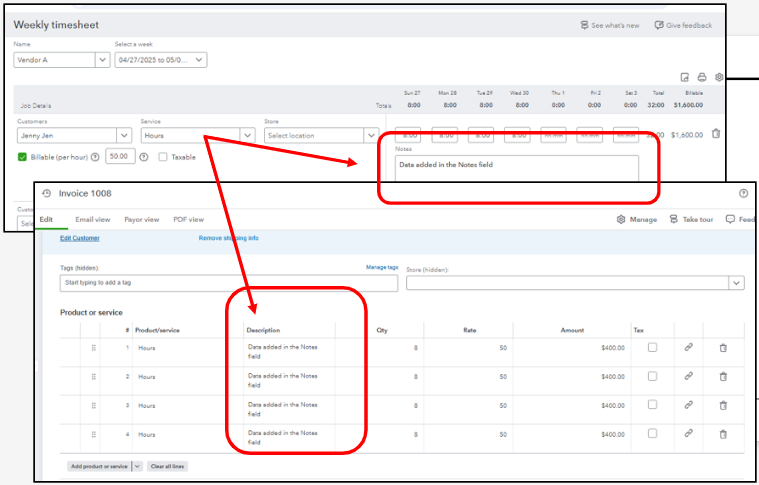Click Remove shipping info link
The width and height of the screenshot is (759, 485).
point(228,238)
